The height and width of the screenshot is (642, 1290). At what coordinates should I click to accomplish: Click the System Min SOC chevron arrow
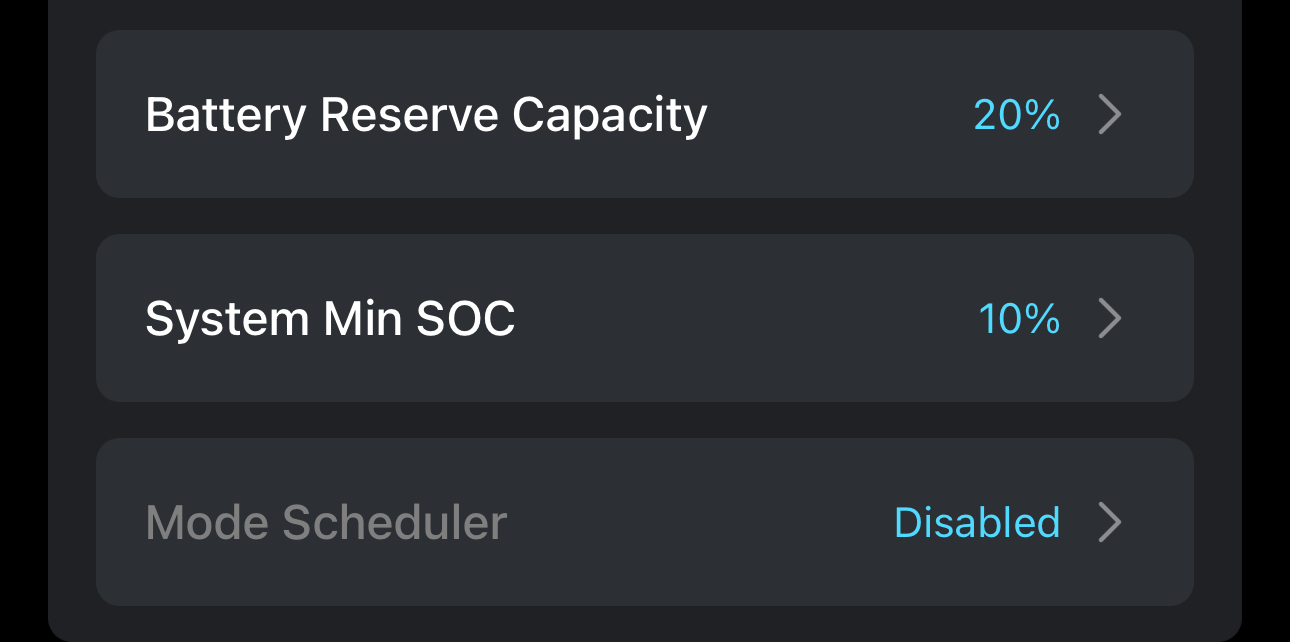(x=1109, y=319)
